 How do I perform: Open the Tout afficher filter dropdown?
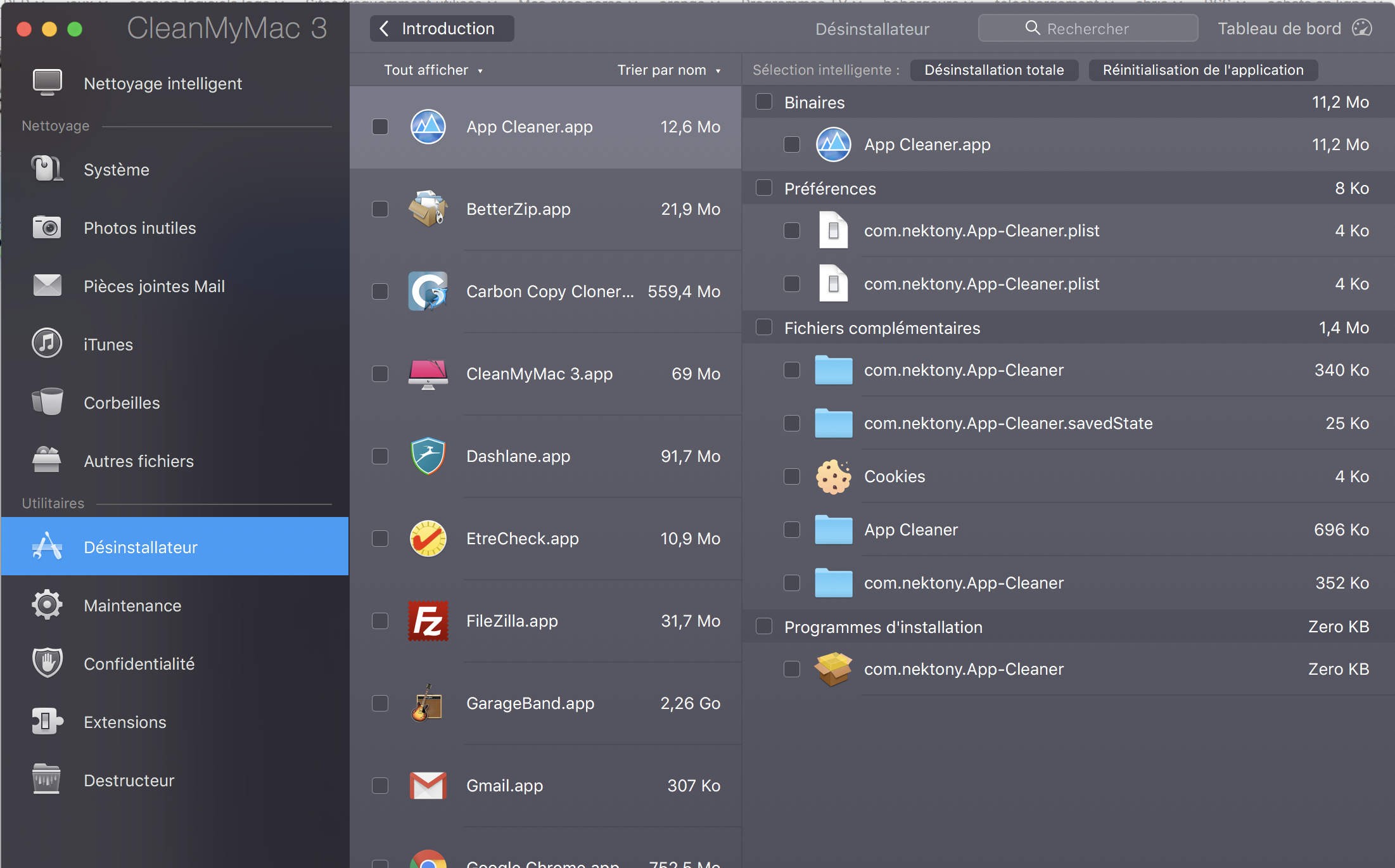[433, 70]
